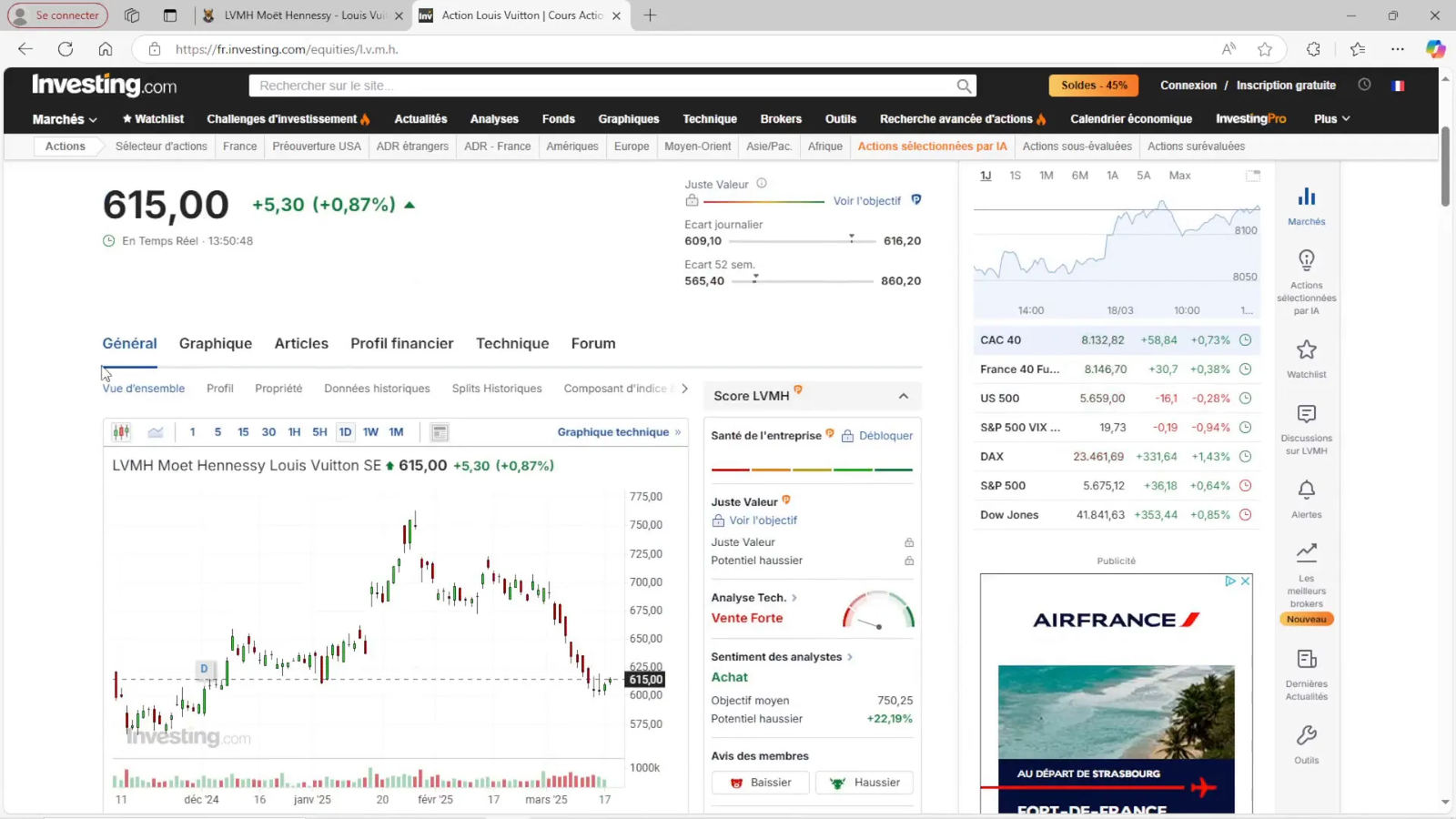Viewport: 1456px width, 819px height.
Task: Click the French flag language icon
Action: pyautogui.click(x=1398, y=86)
